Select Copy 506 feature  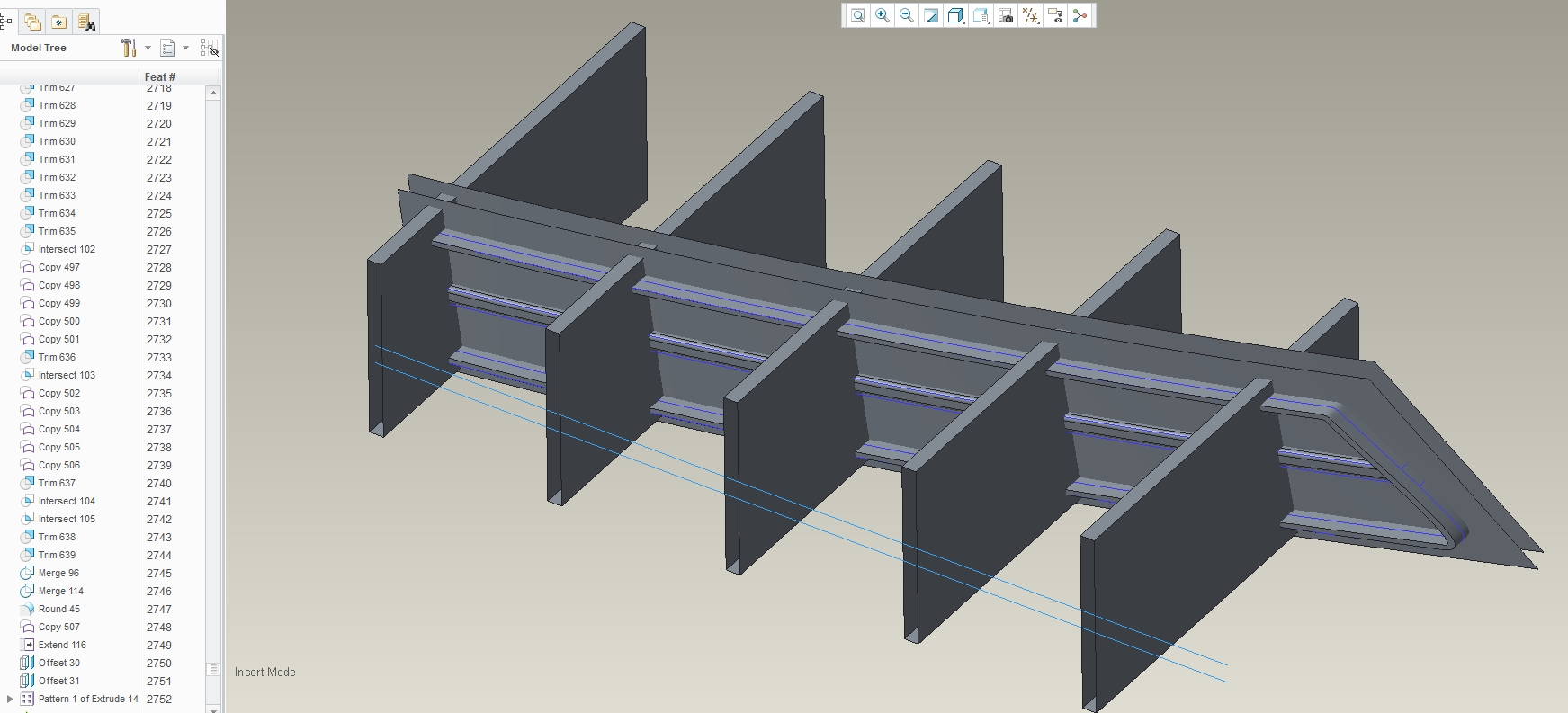click(59, 465)
